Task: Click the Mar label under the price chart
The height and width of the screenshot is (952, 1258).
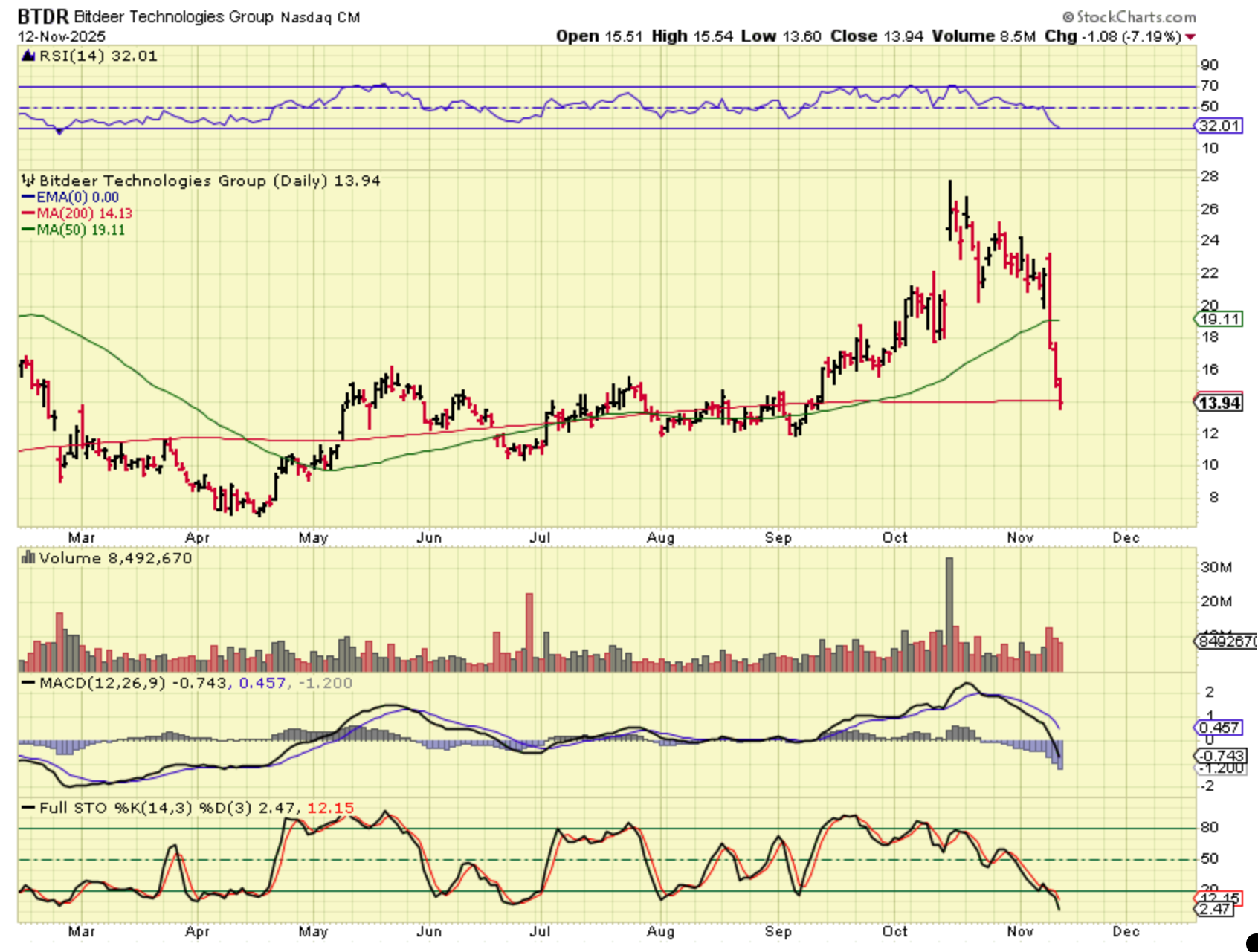Action: [81, 537]
